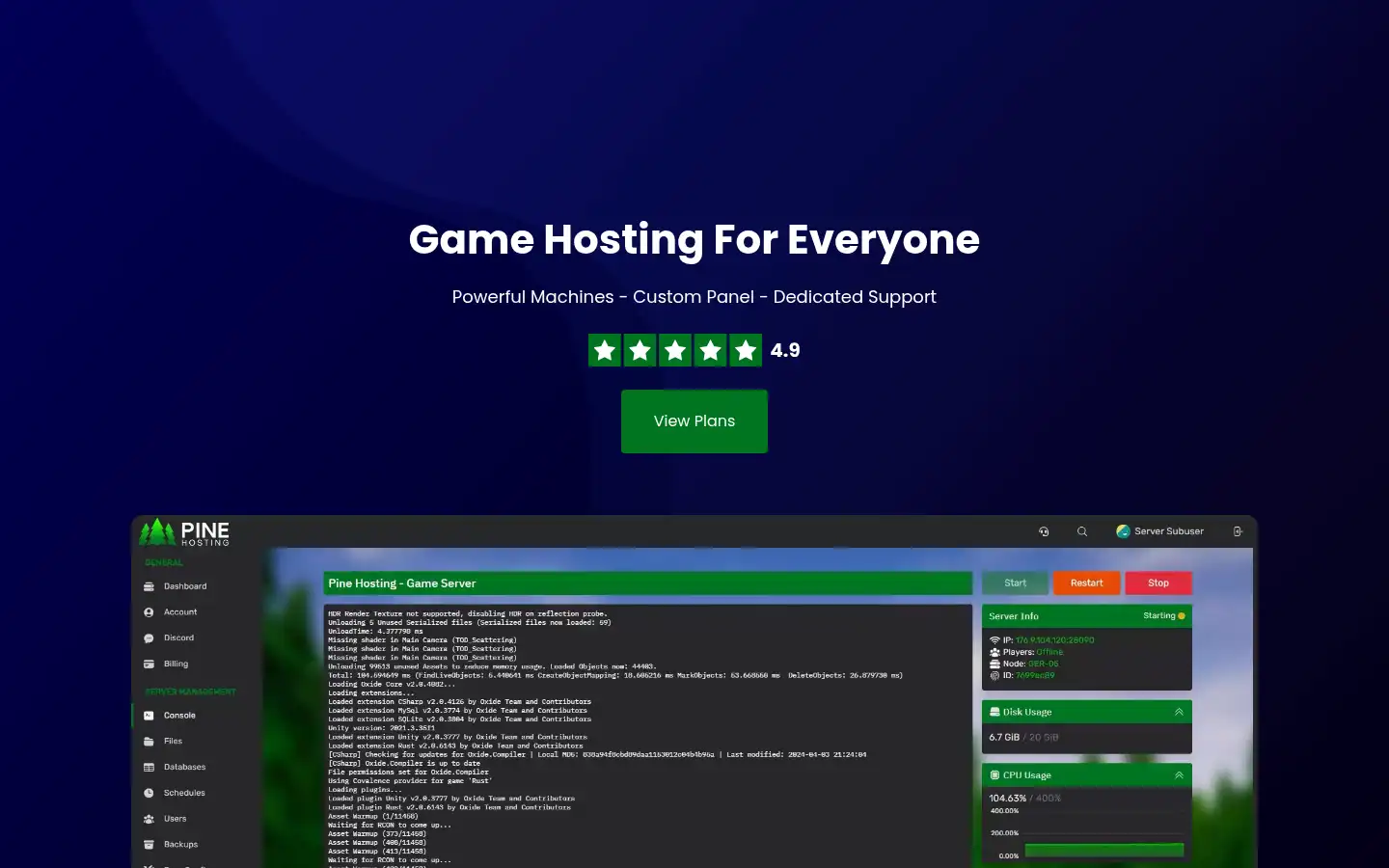Click the Billing card icon
The height and width of the screenshot is (868, 1389).
click(x=149, y=665)
